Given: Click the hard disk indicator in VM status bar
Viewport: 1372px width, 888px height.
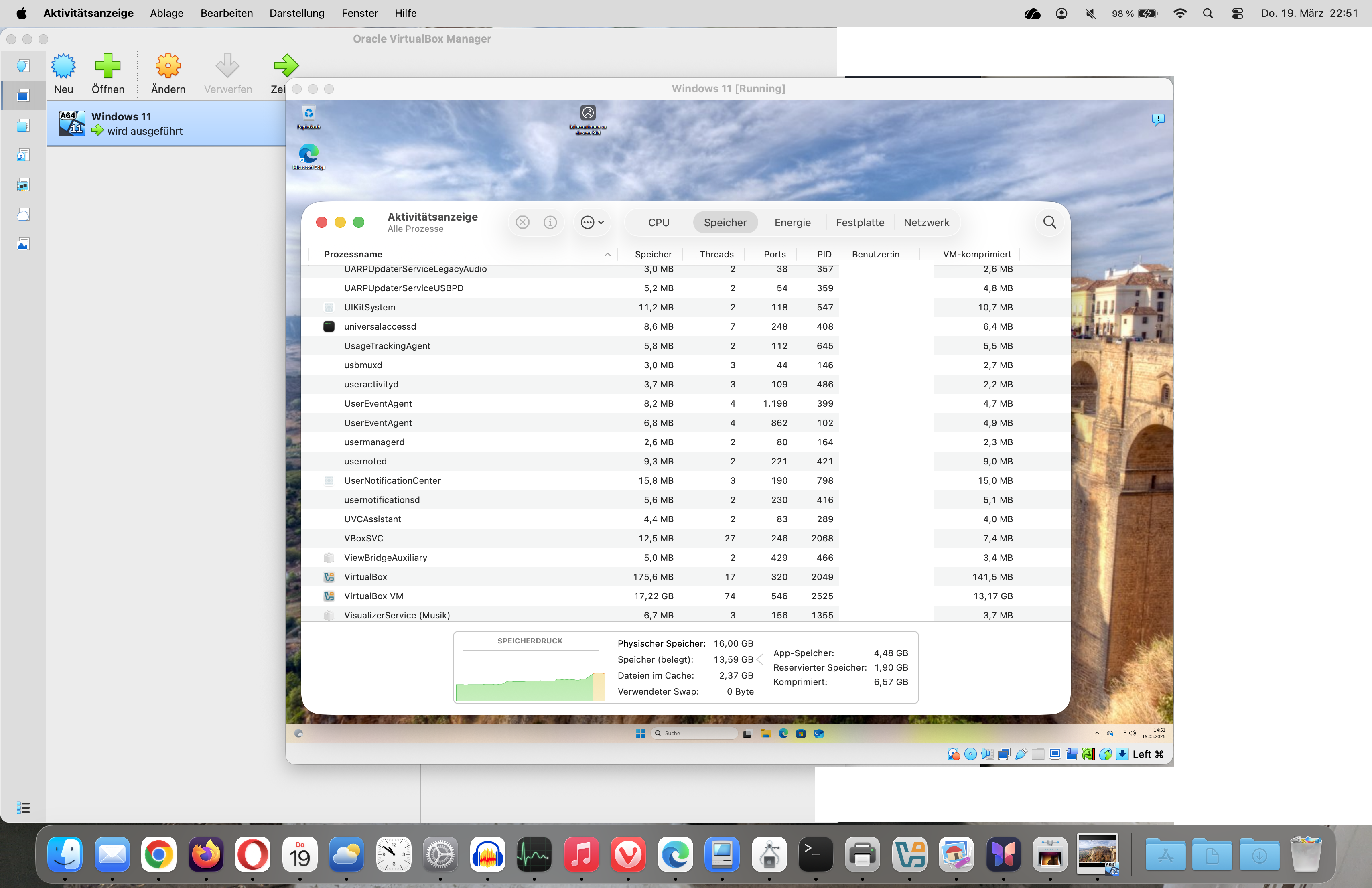Looking at the screenshot, I should point(954,754).
